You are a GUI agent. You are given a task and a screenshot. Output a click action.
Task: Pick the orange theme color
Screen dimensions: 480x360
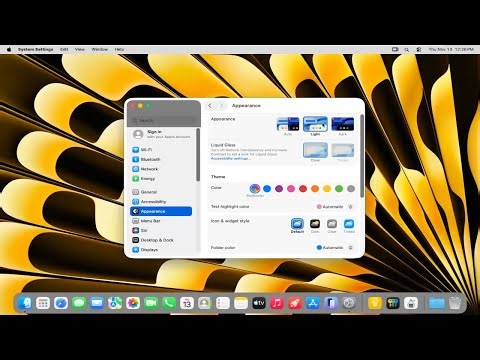(315, 189)
